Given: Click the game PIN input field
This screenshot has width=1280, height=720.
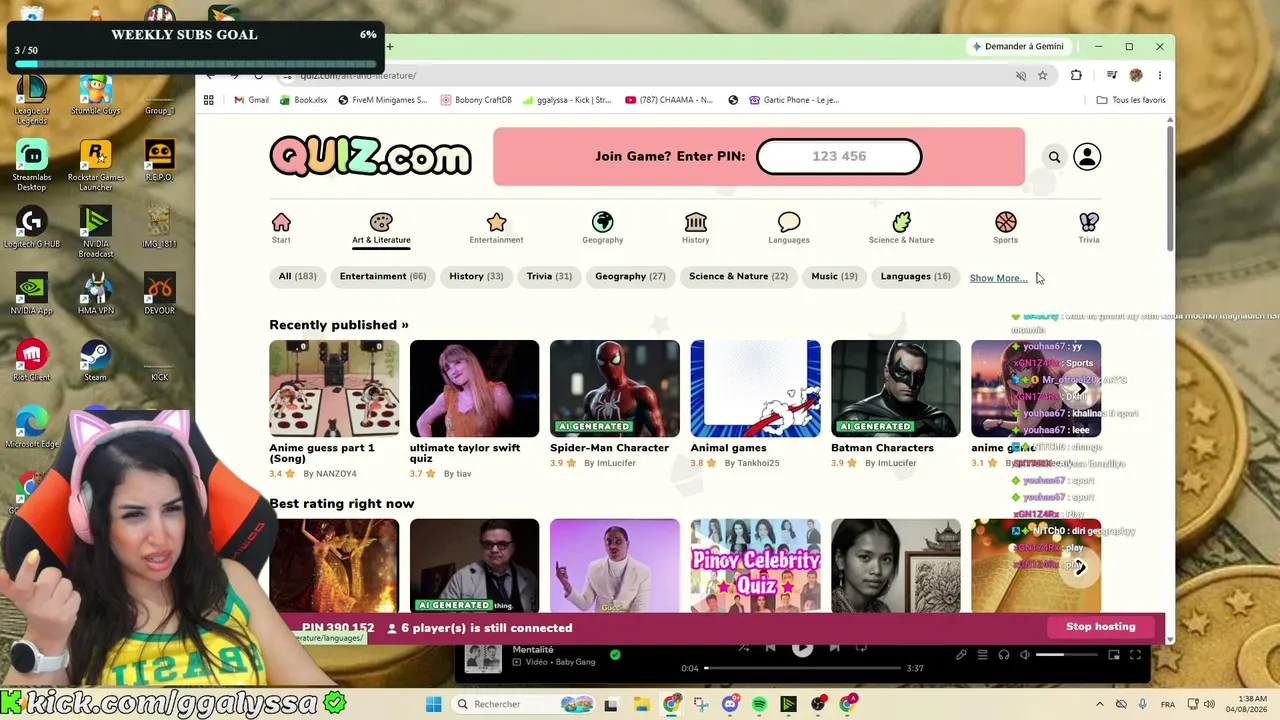Looking at the screenshot, I should 839,157.
